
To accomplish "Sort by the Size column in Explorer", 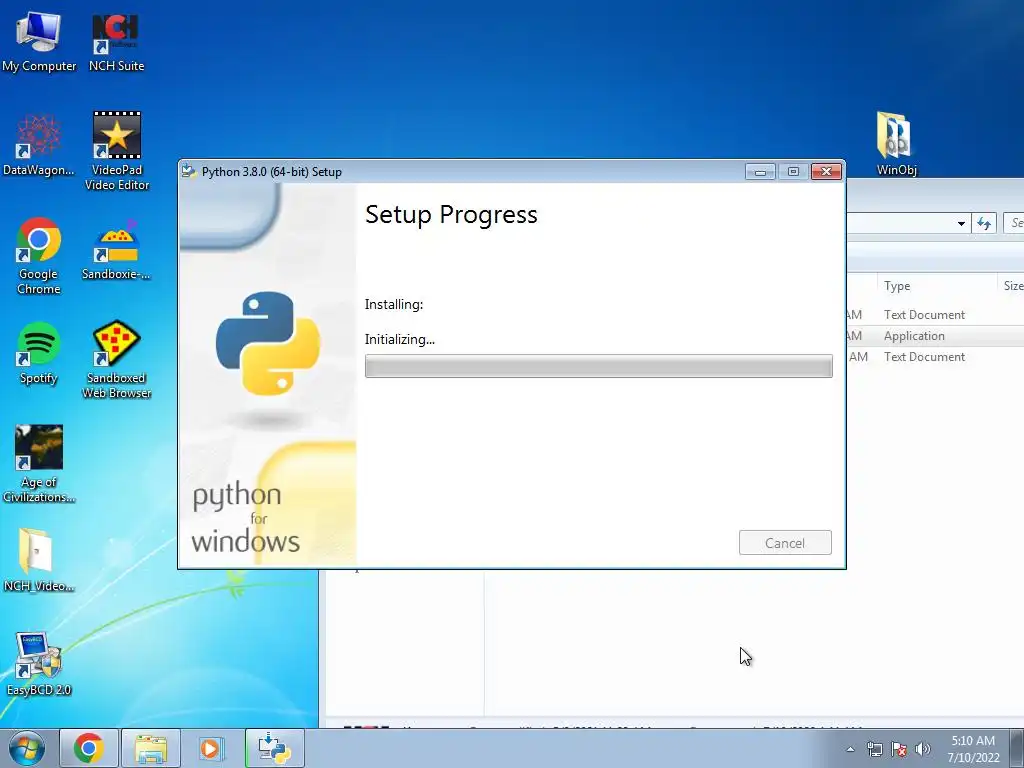I will (1012, 285).
